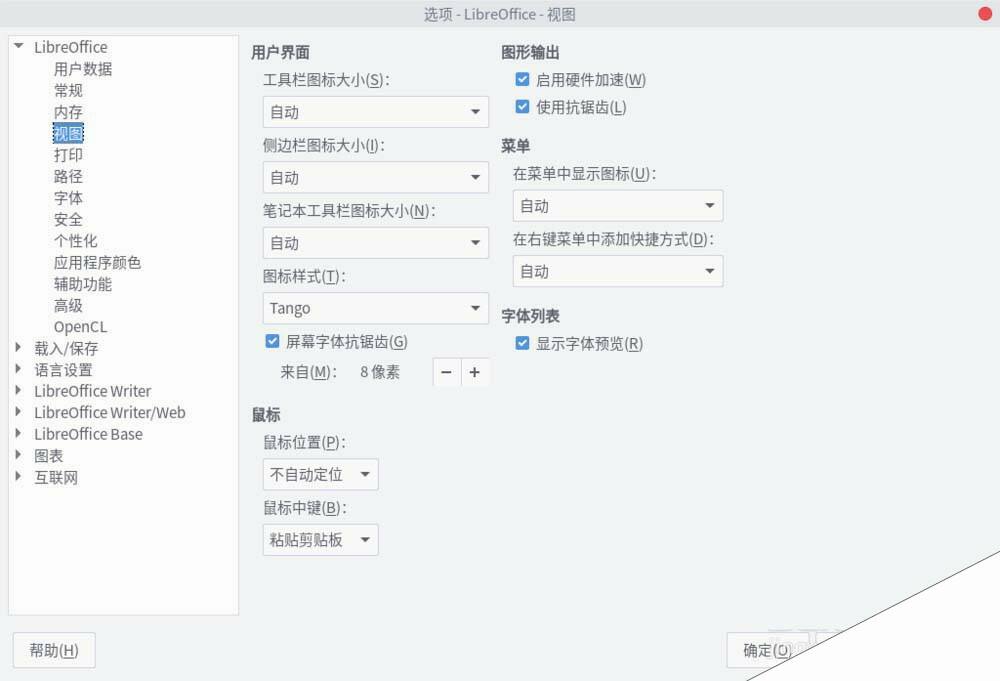
Task: Click the 确定 OK button
Action: click(767, 650)
